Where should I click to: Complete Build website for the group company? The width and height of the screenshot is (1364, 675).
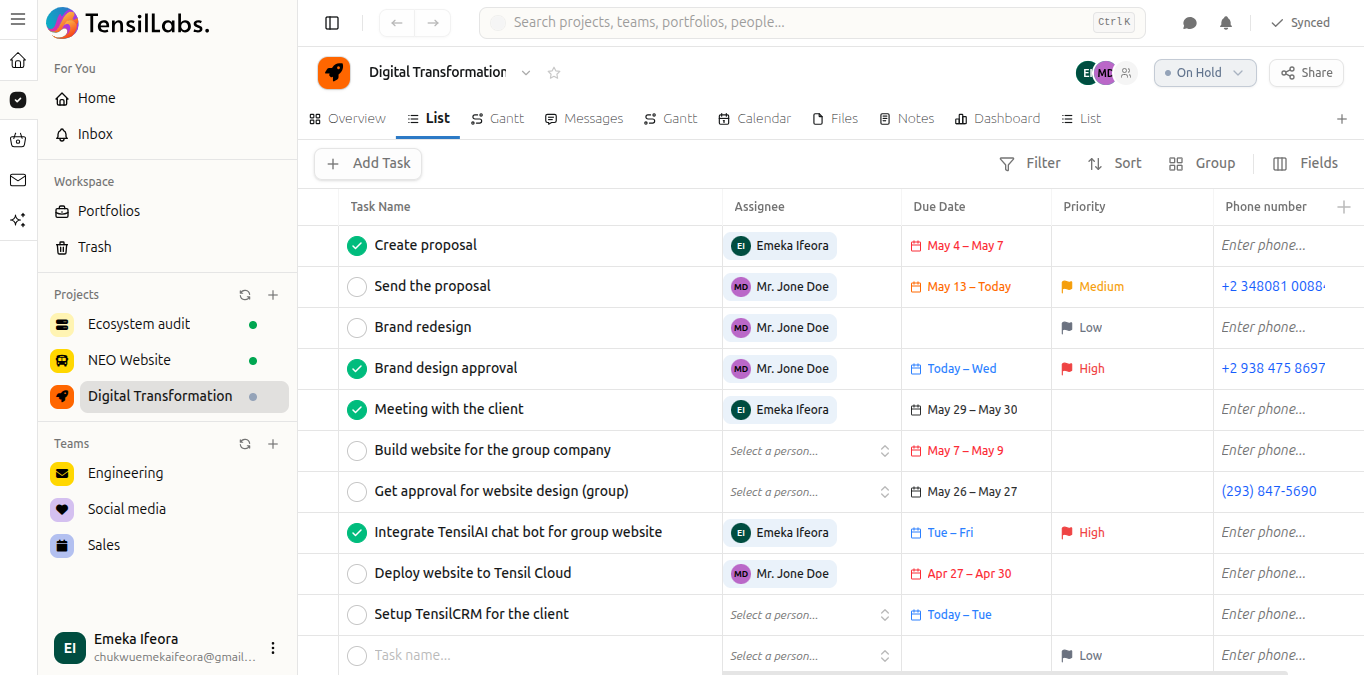pyautogui.click(x=357, y=451)
